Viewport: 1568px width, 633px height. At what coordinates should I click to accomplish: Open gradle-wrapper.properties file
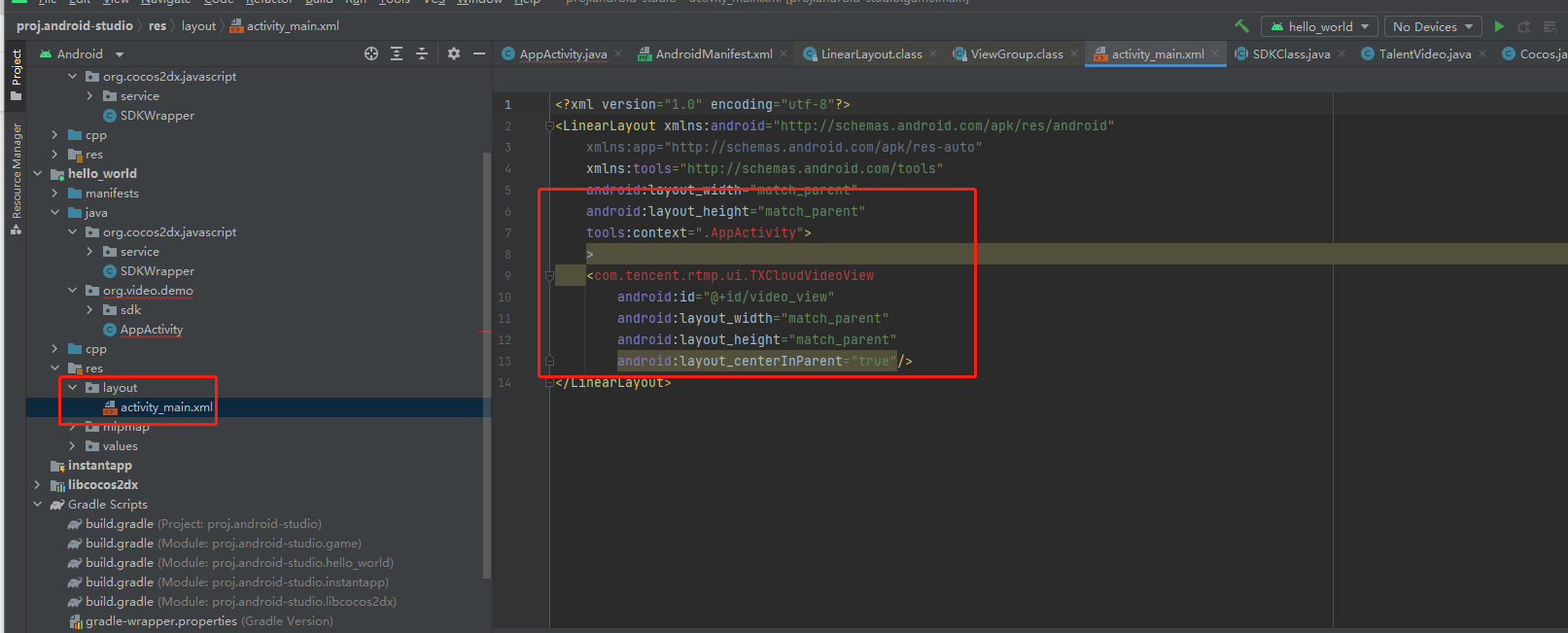(x=209, y=621)
